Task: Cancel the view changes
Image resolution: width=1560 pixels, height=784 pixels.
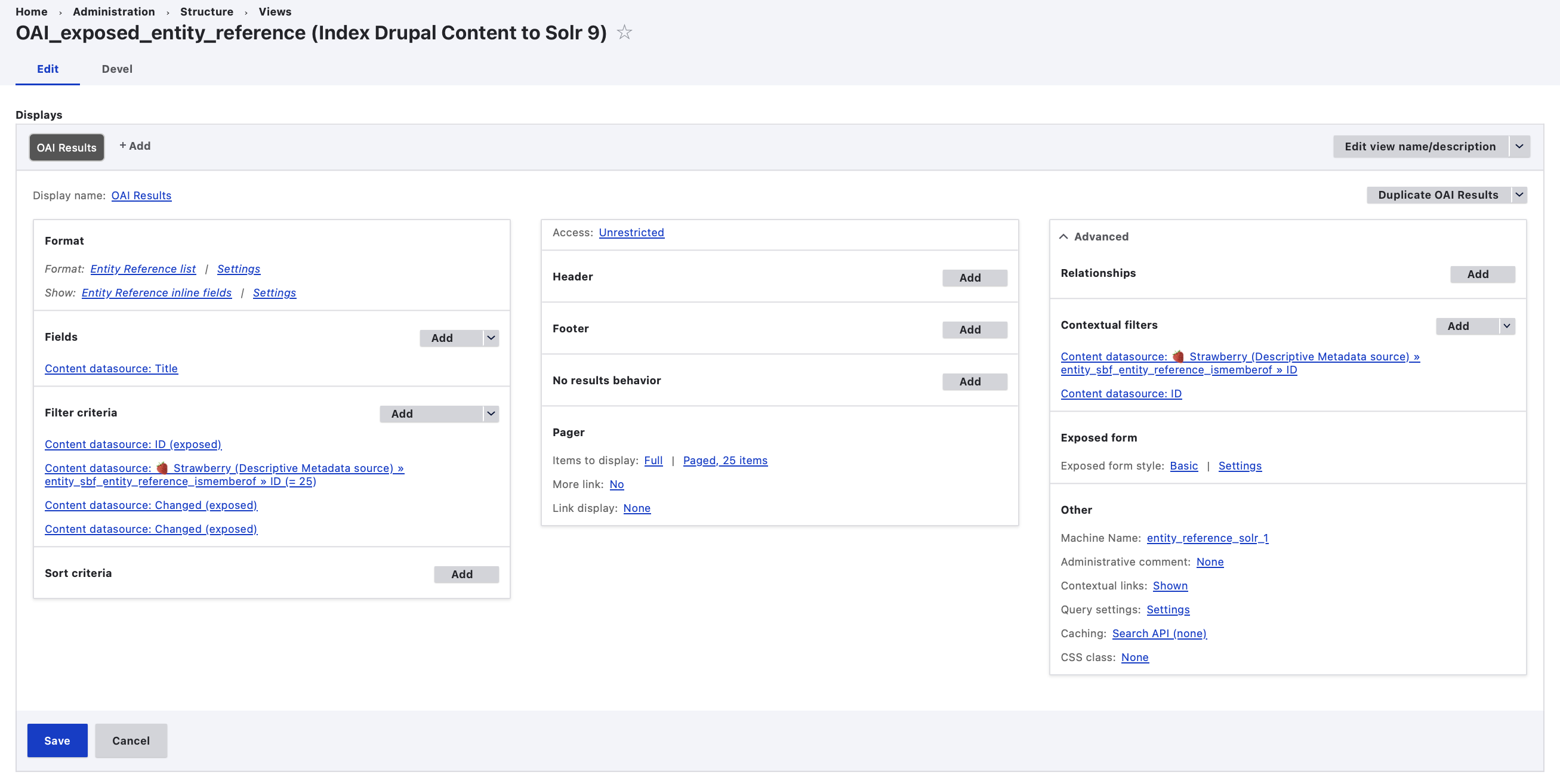Action: point(131,740)
